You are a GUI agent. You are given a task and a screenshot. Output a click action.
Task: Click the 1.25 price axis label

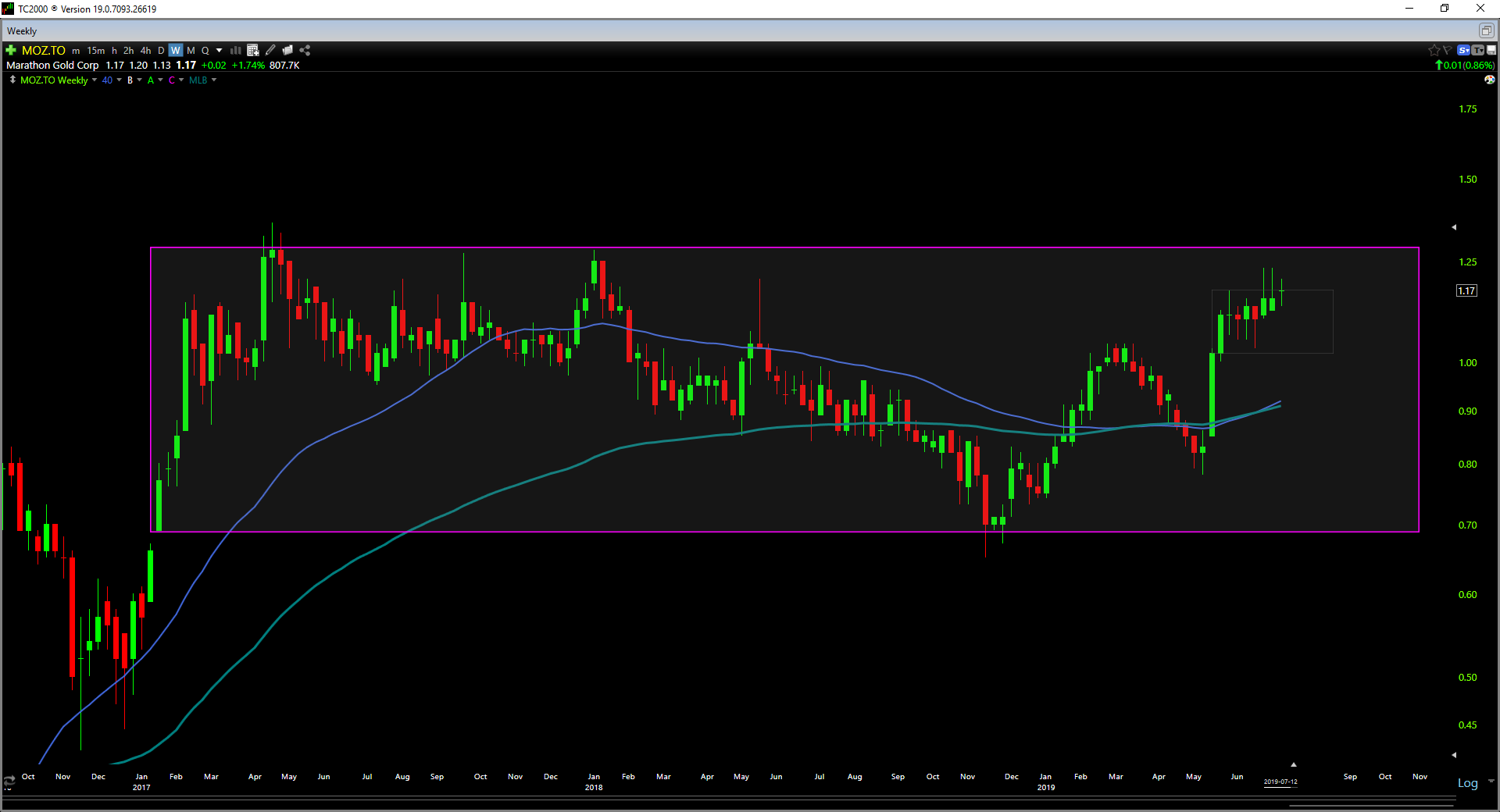[x=1467, y=262]
